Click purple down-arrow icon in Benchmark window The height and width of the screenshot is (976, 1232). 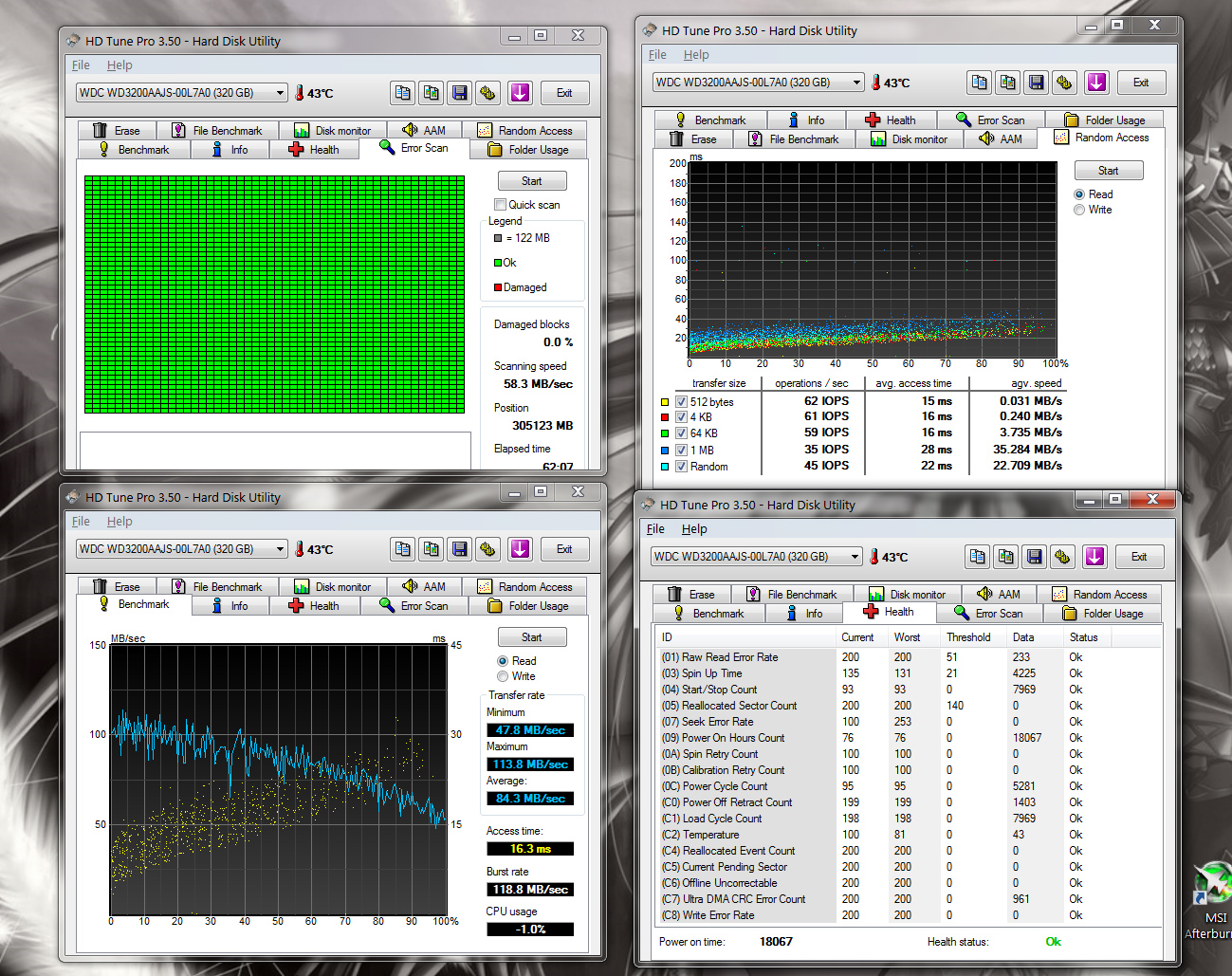pyautogui.click(x=520, y=549)
